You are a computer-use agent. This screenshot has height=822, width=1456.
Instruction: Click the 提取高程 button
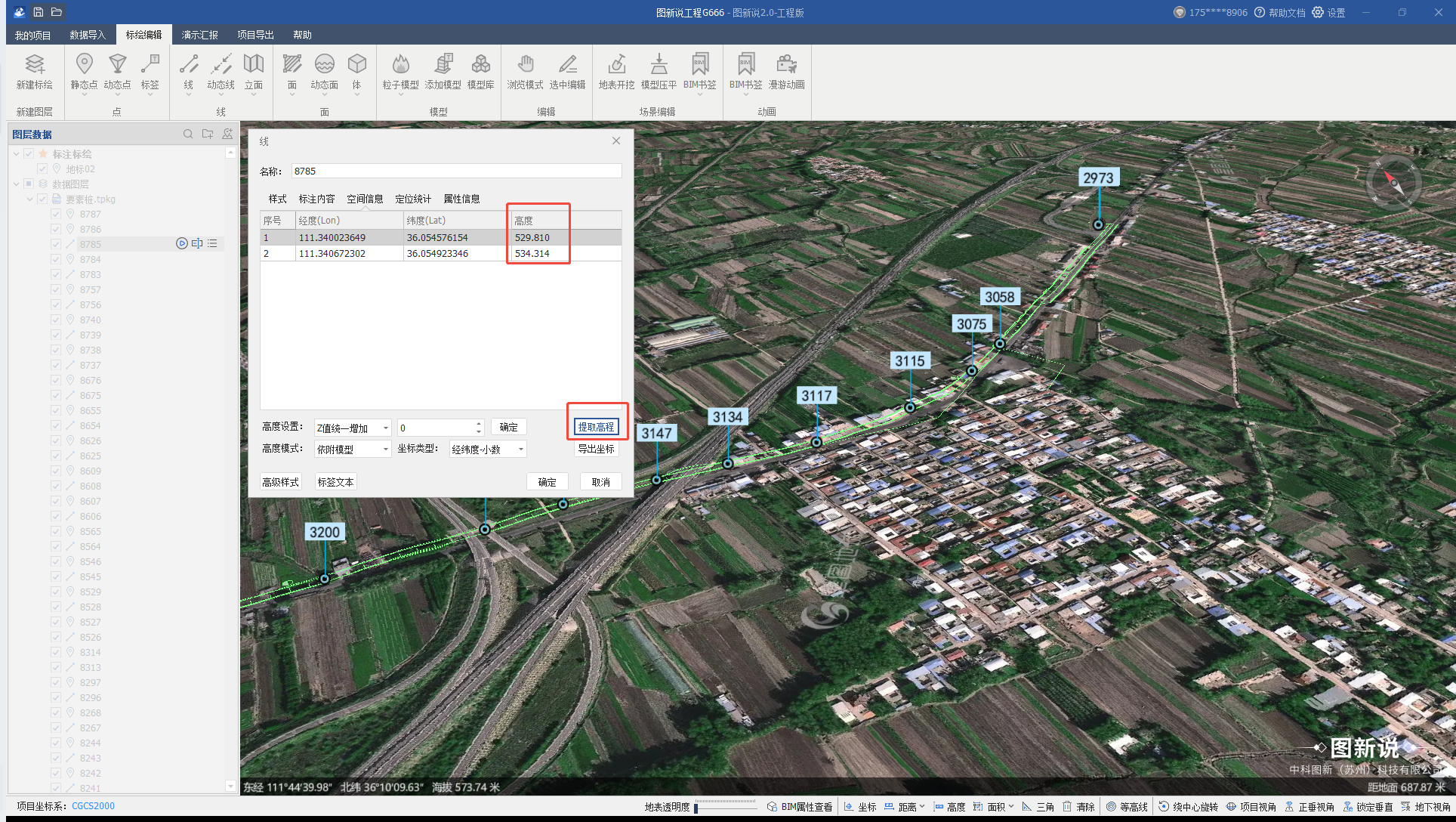[x=596, y=427]
